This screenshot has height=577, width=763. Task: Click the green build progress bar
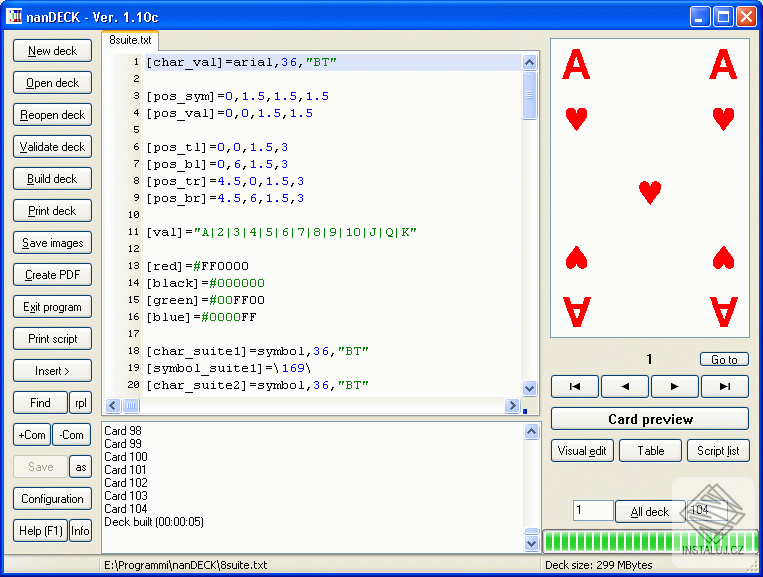(x=650, y=541)
